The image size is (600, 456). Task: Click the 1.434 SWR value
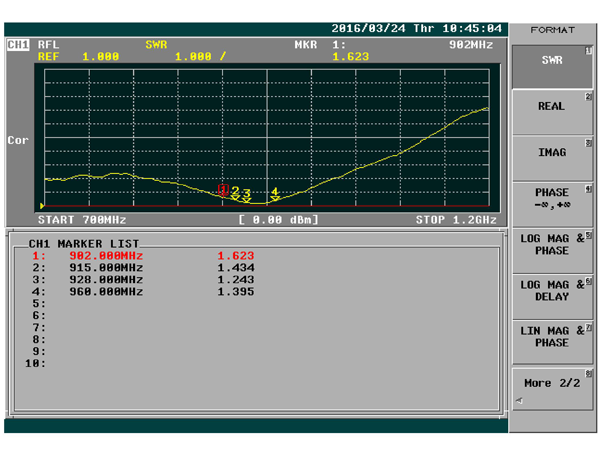pyautogui.click(x=236, y=267)
